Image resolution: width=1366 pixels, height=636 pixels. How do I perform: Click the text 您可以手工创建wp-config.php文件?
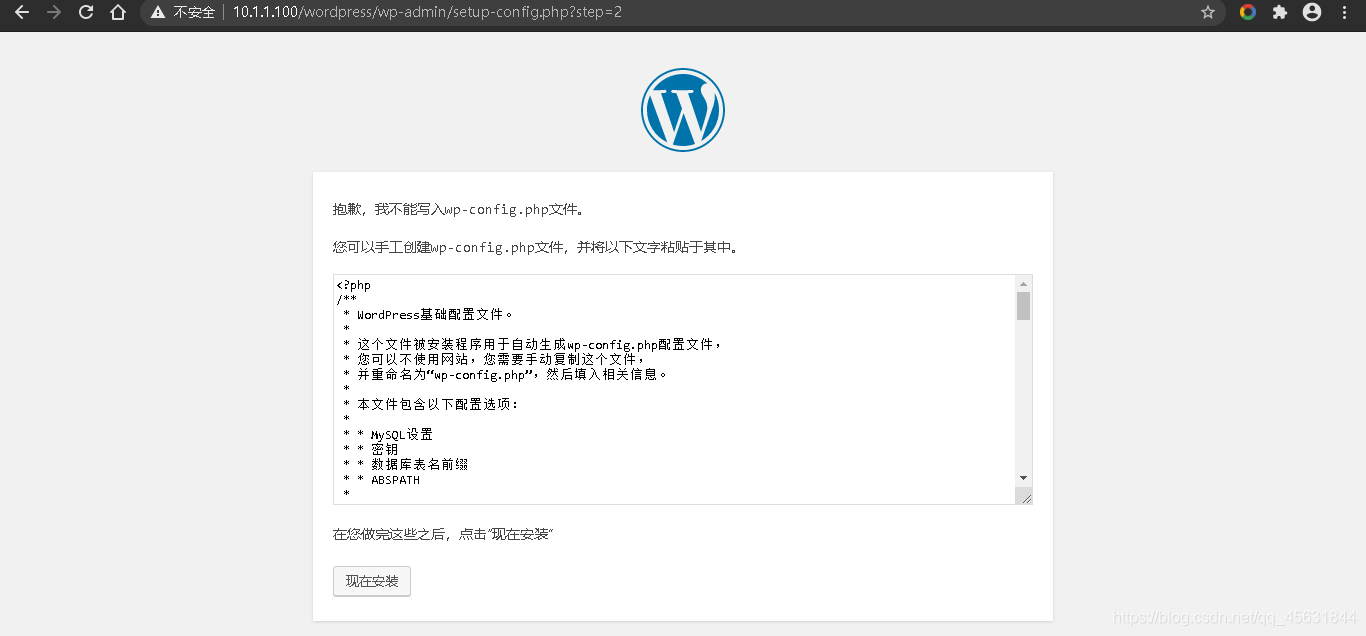tap(449, 246)
